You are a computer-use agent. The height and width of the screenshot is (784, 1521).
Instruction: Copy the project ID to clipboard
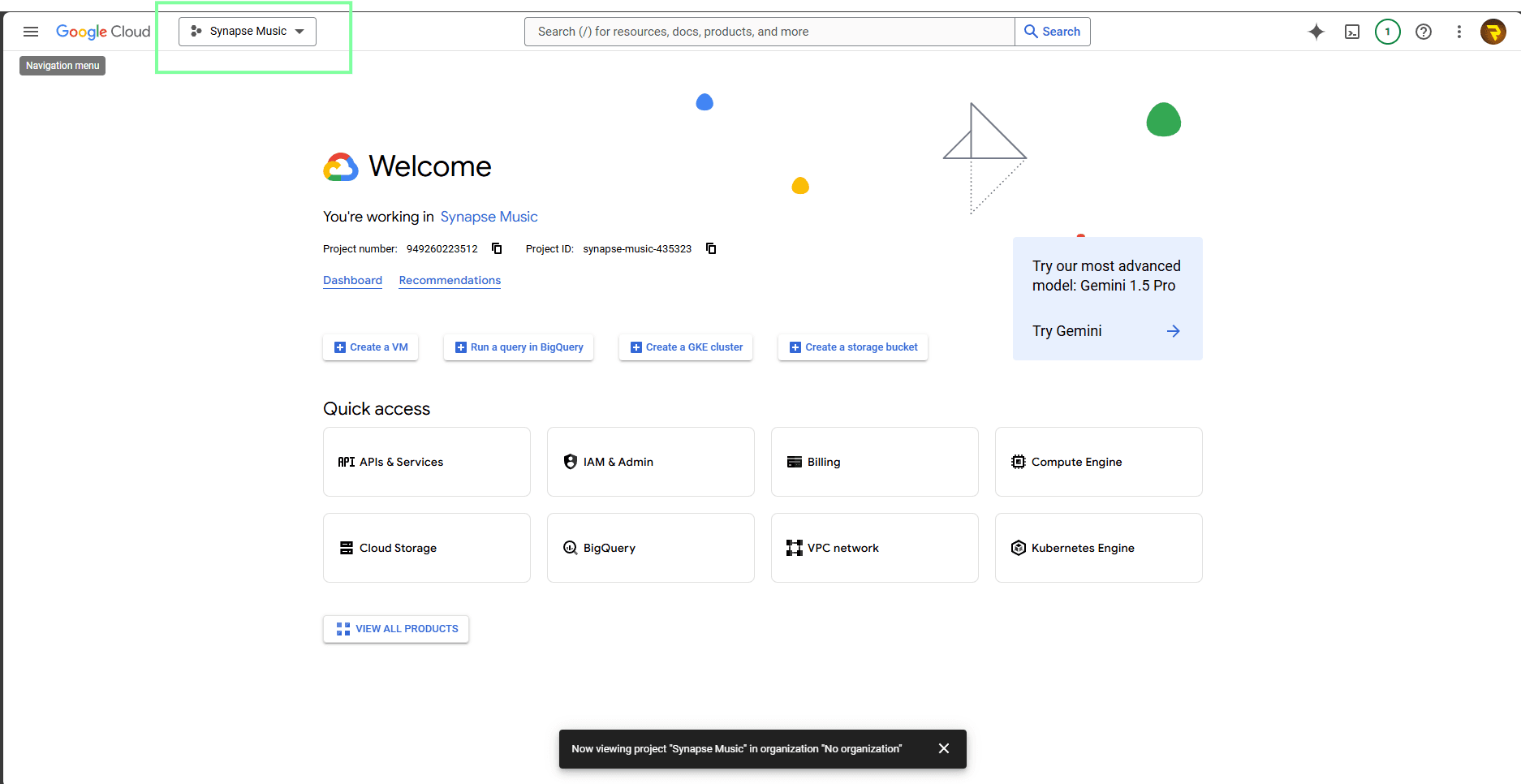tap(711, 248)
